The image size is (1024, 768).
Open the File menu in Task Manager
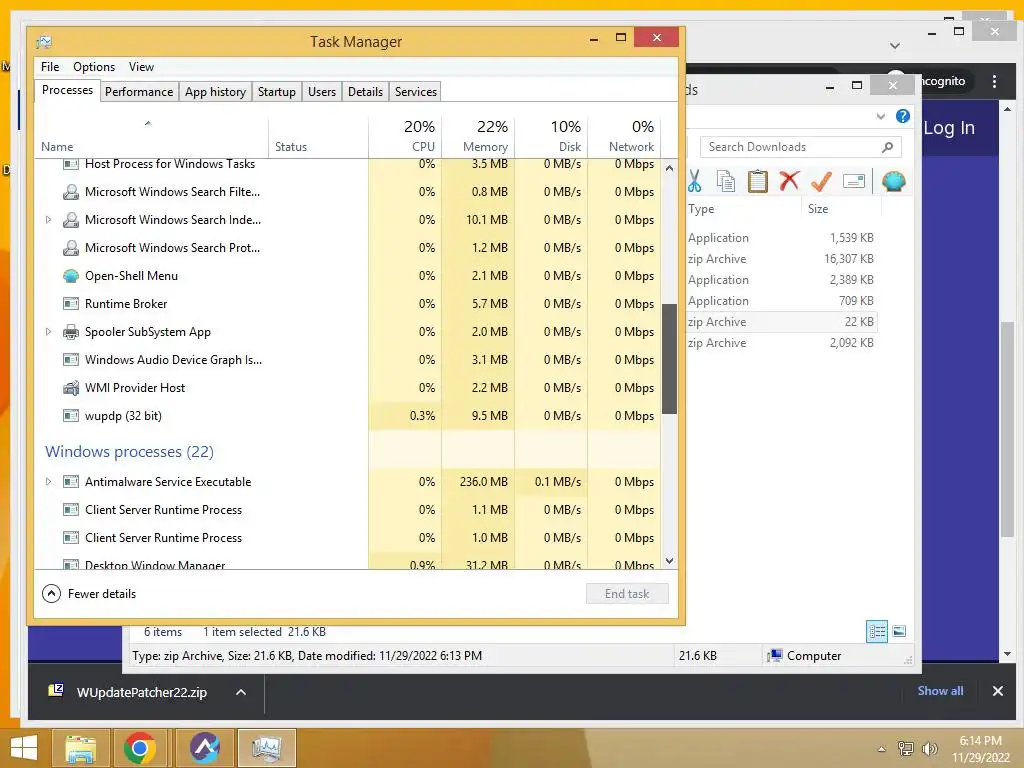50,67
